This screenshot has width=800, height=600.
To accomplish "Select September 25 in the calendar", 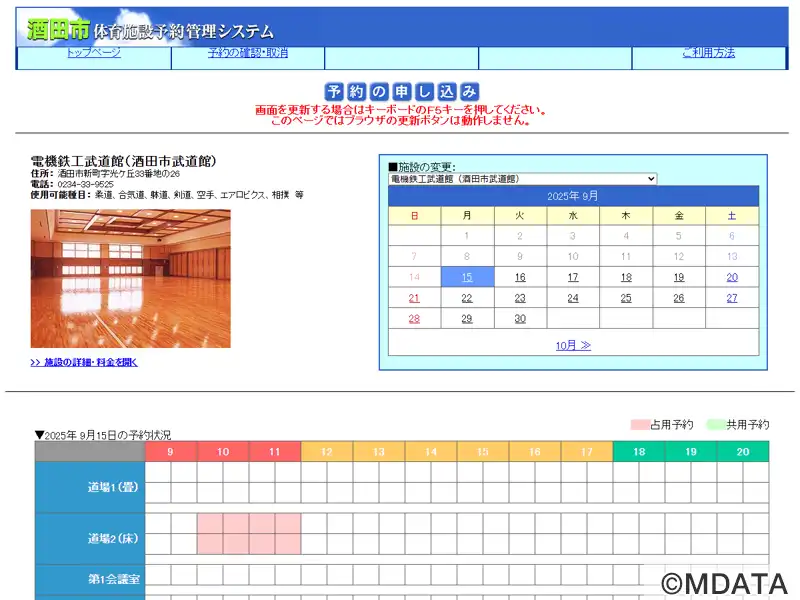I will pos(626,298).
